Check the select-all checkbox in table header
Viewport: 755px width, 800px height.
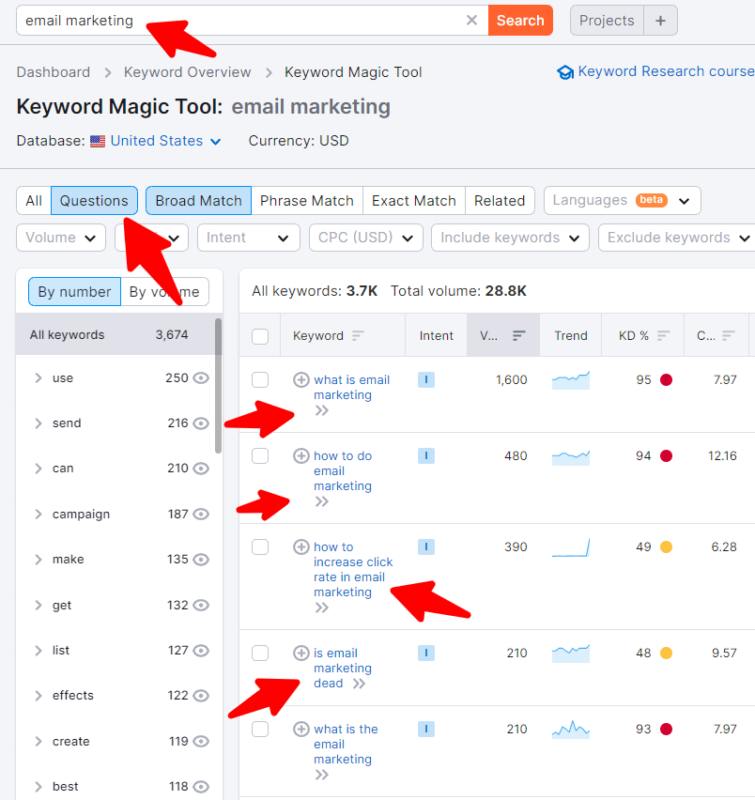(260, 336)
